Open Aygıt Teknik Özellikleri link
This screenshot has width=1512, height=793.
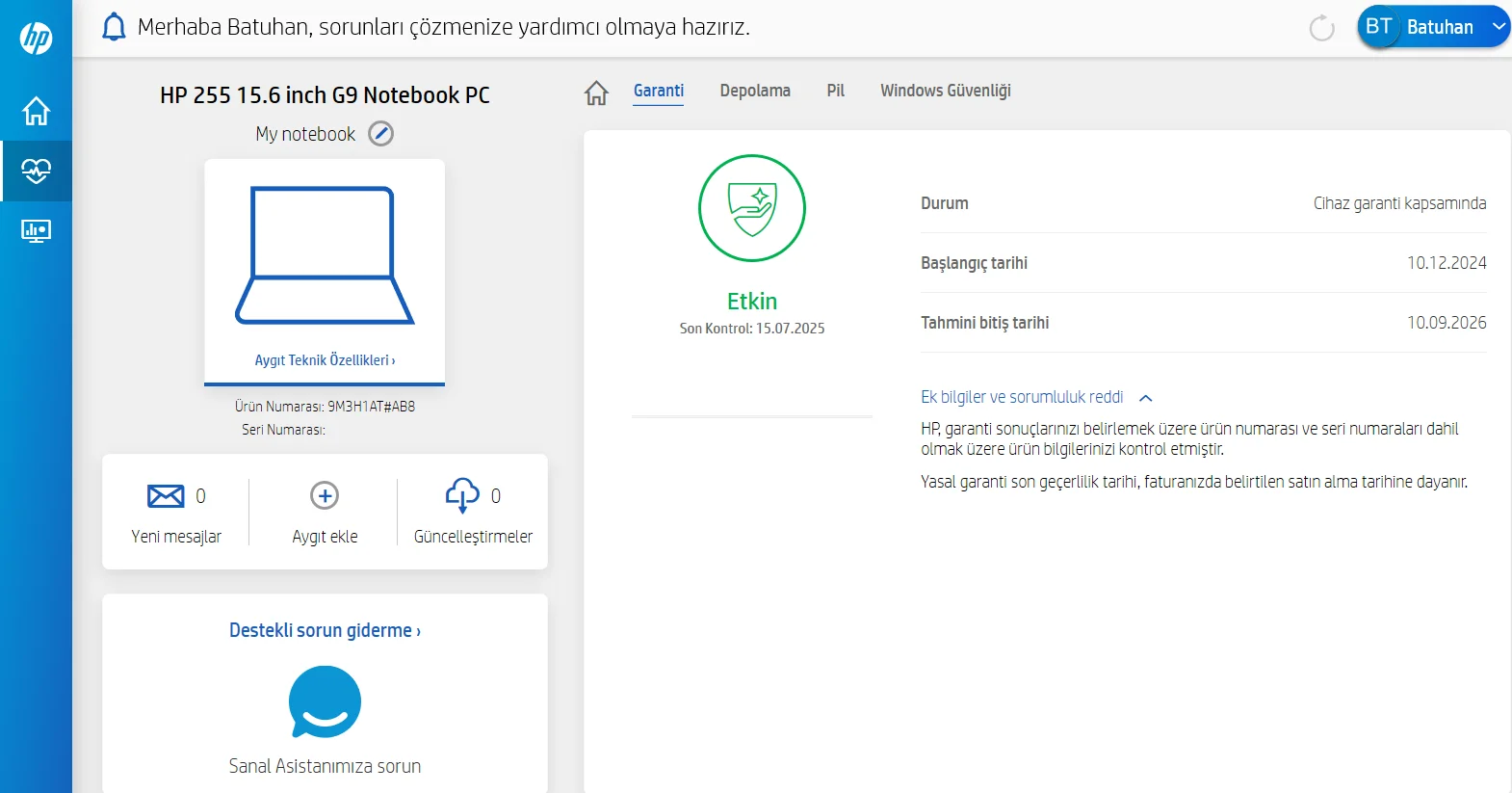(x=325, y=360)
